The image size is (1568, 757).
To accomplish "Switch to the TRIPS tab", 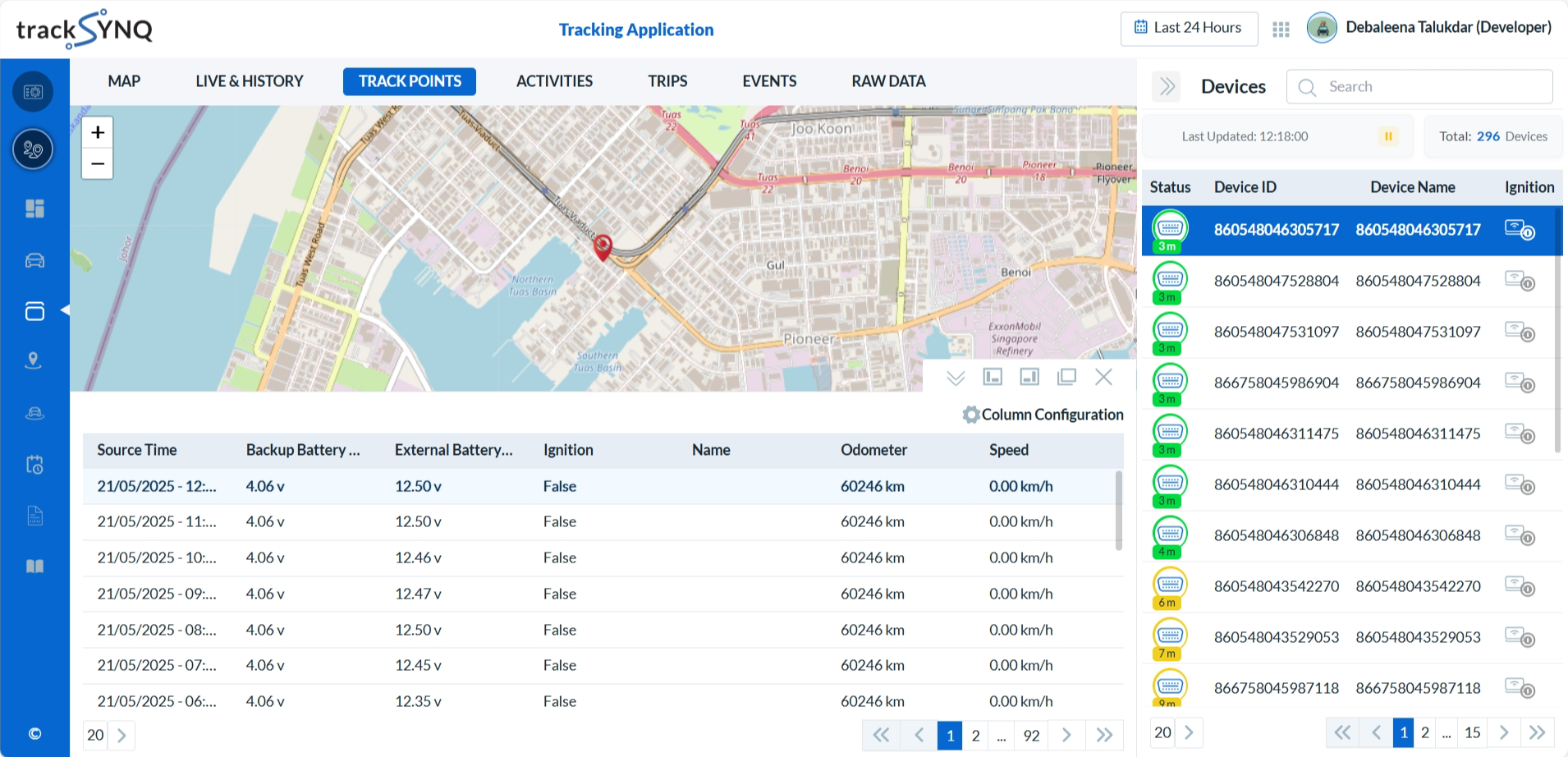I will (667, 81).
